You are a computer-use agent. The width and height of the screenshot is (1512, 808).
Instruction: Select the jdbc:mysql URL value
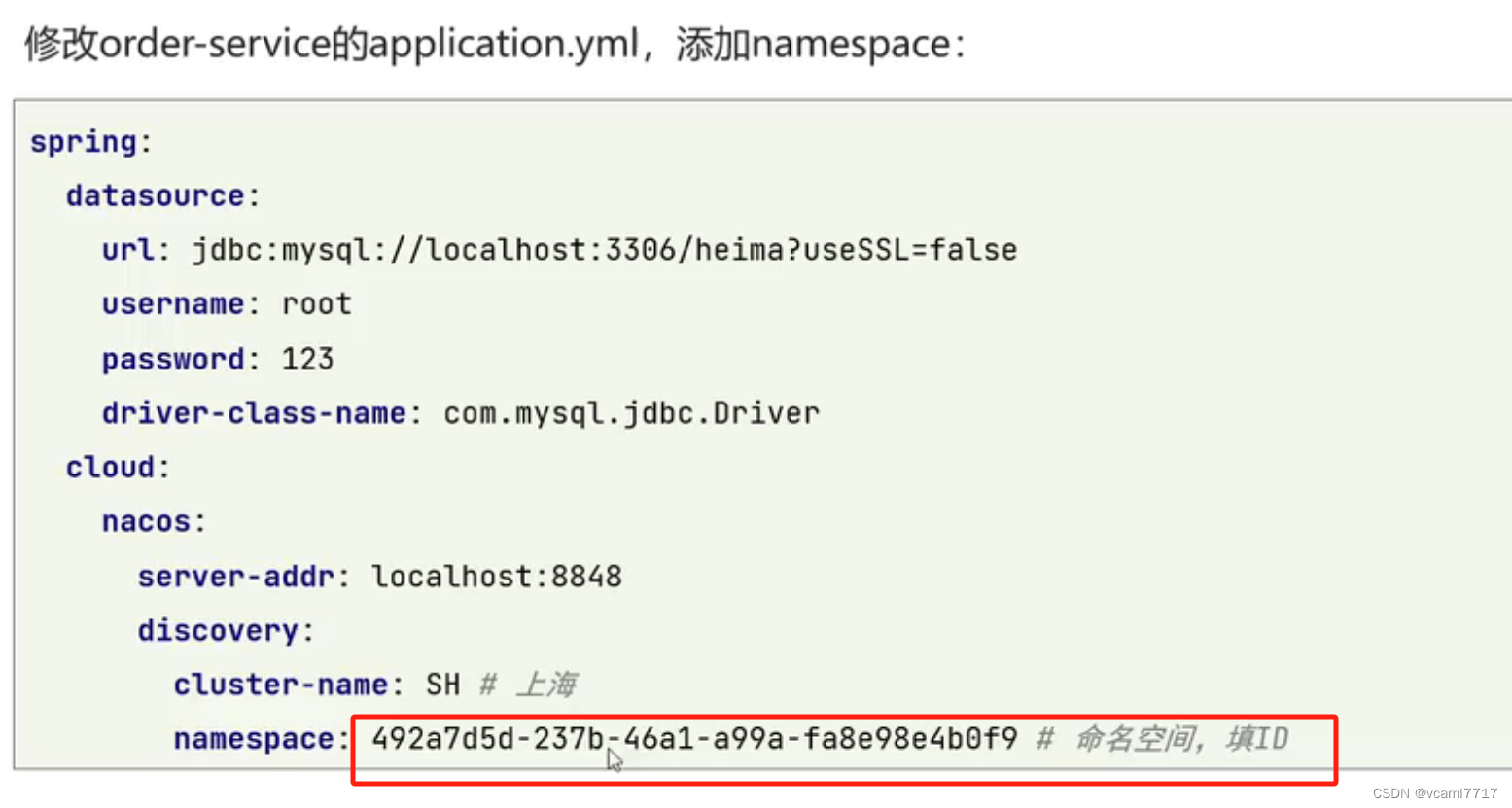(x=604, y=250)
